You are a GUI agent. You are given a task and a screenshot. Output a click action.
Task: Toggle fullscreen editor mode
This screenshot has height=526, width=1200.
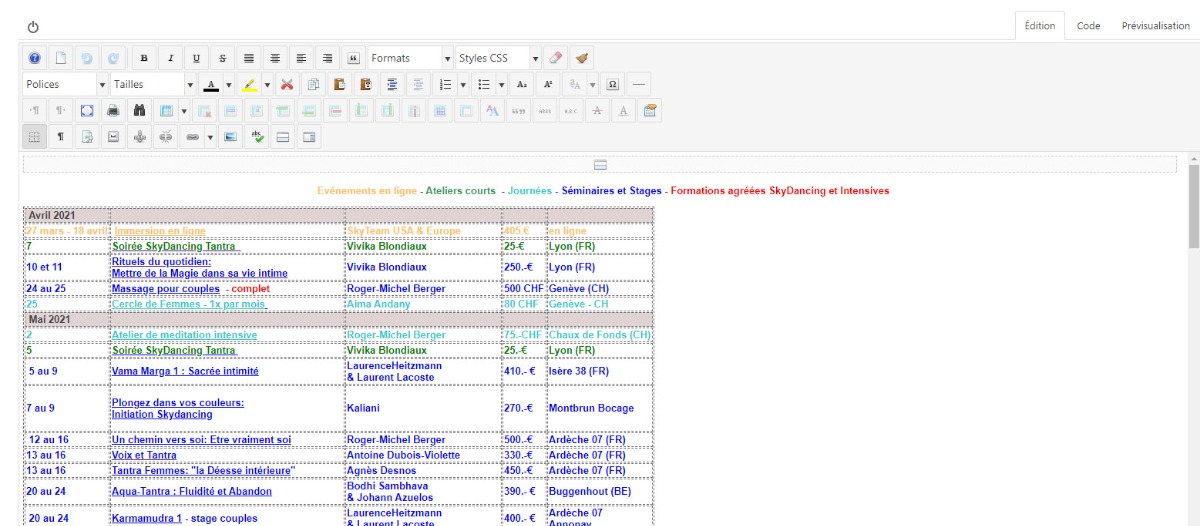[87, 110]
